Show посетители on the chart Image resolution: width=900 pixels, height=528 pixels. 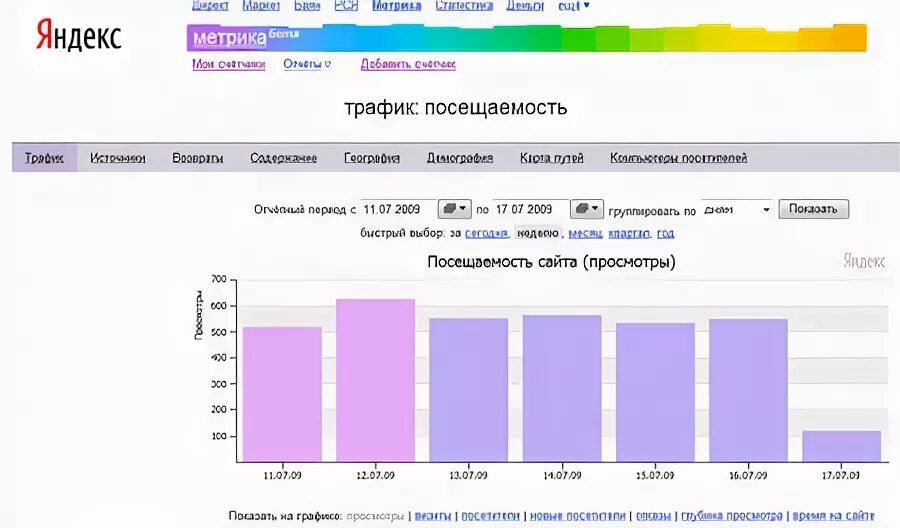(490, 516)
